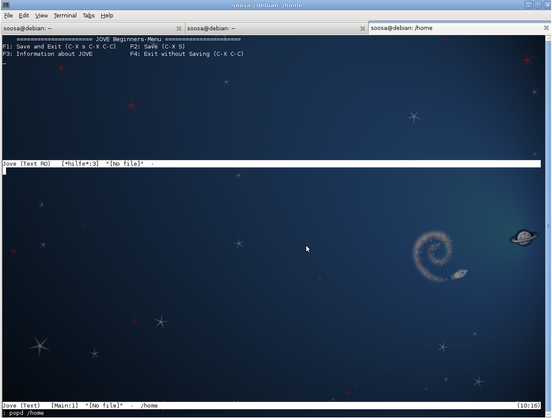Open the Help menu
Image resolution: width=552 pixels, height=418 pixels.
107,15
